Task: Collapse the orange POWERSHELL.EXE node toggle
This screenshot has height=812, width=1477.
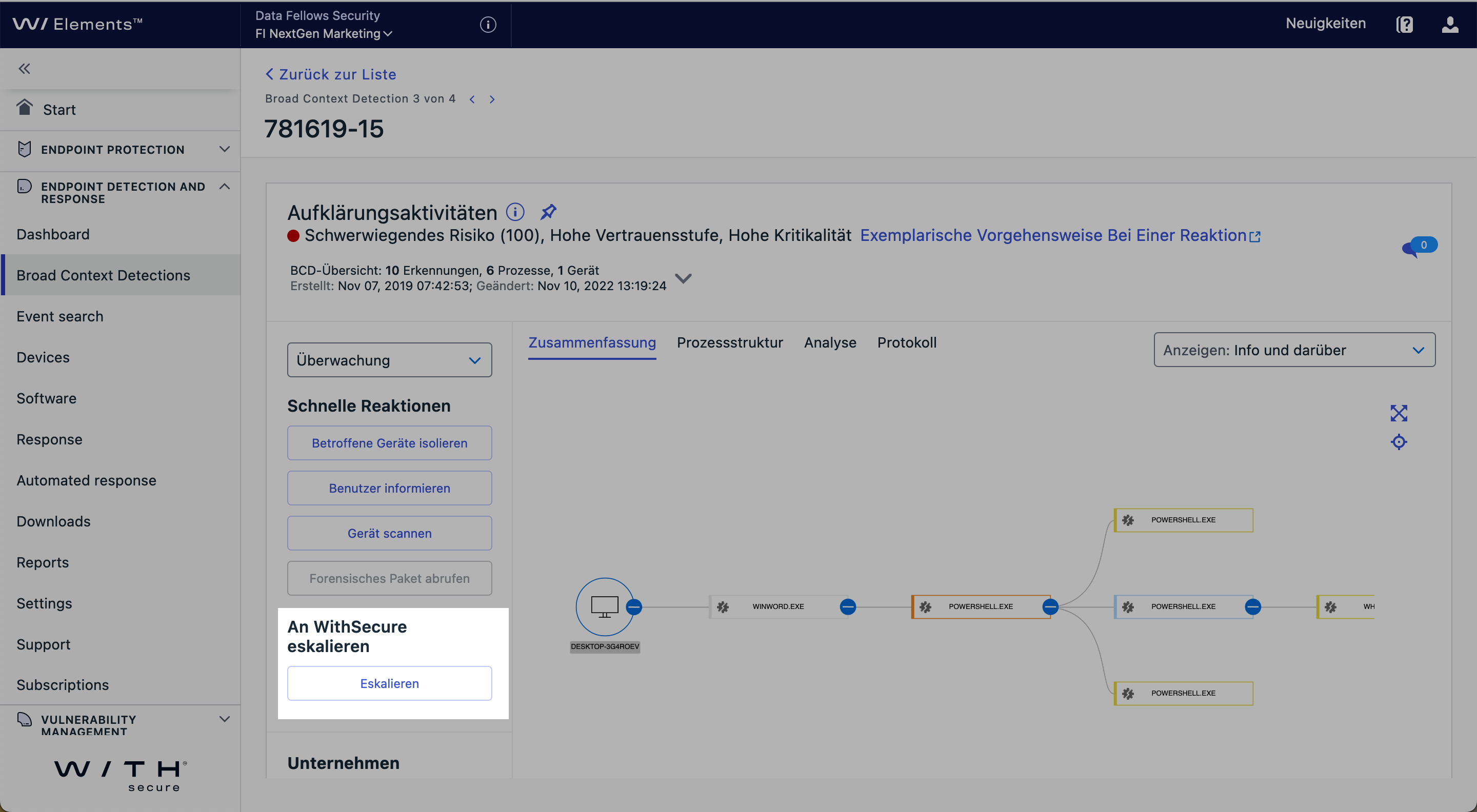Action: 1050,606
